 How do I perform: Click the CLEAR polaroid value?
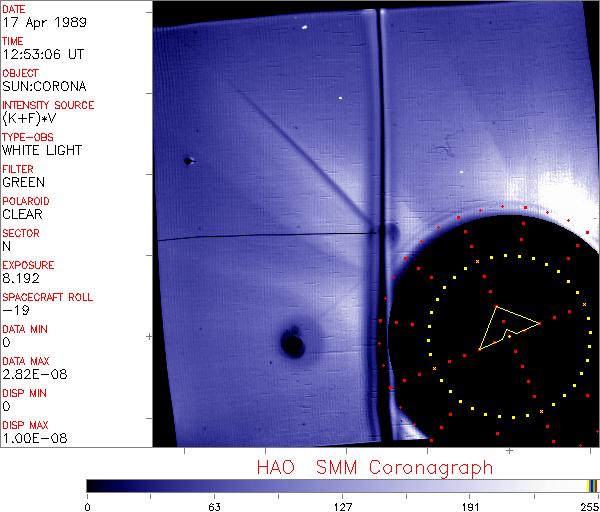tap(21, 214)
